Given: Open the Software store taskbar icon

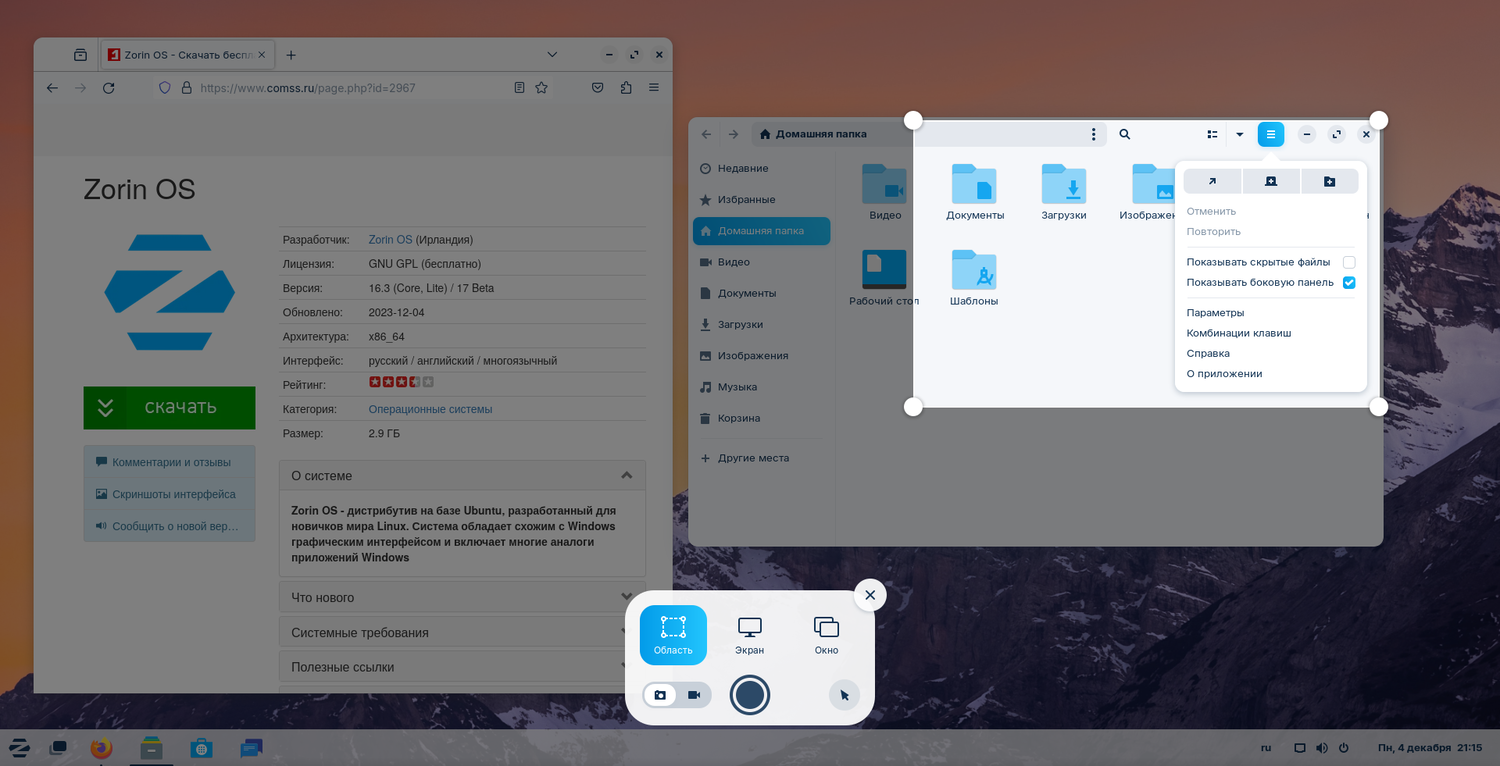Looking at the screenshot, I should coord(201,747).
